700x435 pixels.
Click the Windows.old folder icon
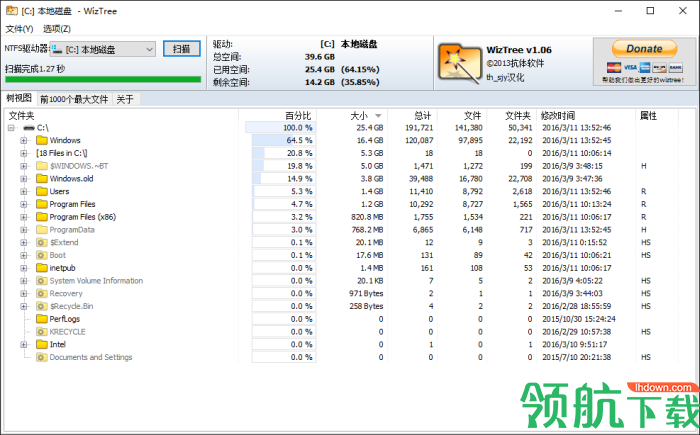[42, 179]
